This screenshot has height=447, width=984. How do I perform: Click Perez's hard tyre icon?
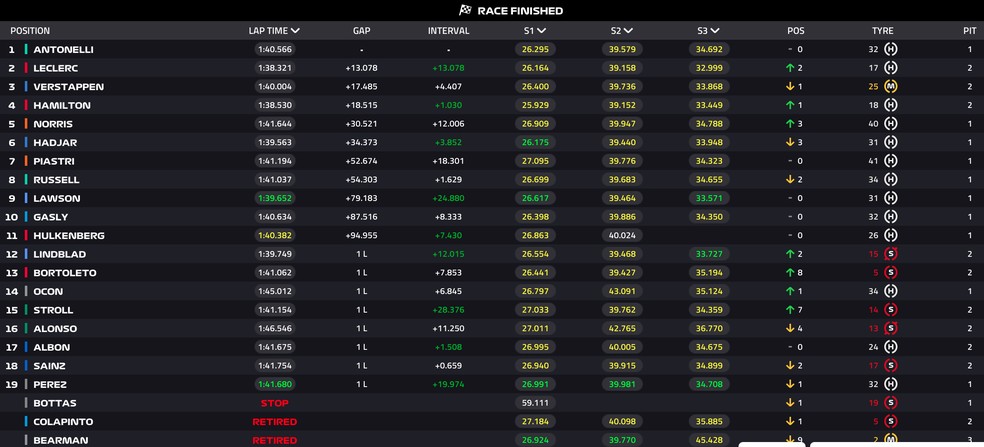890,384
